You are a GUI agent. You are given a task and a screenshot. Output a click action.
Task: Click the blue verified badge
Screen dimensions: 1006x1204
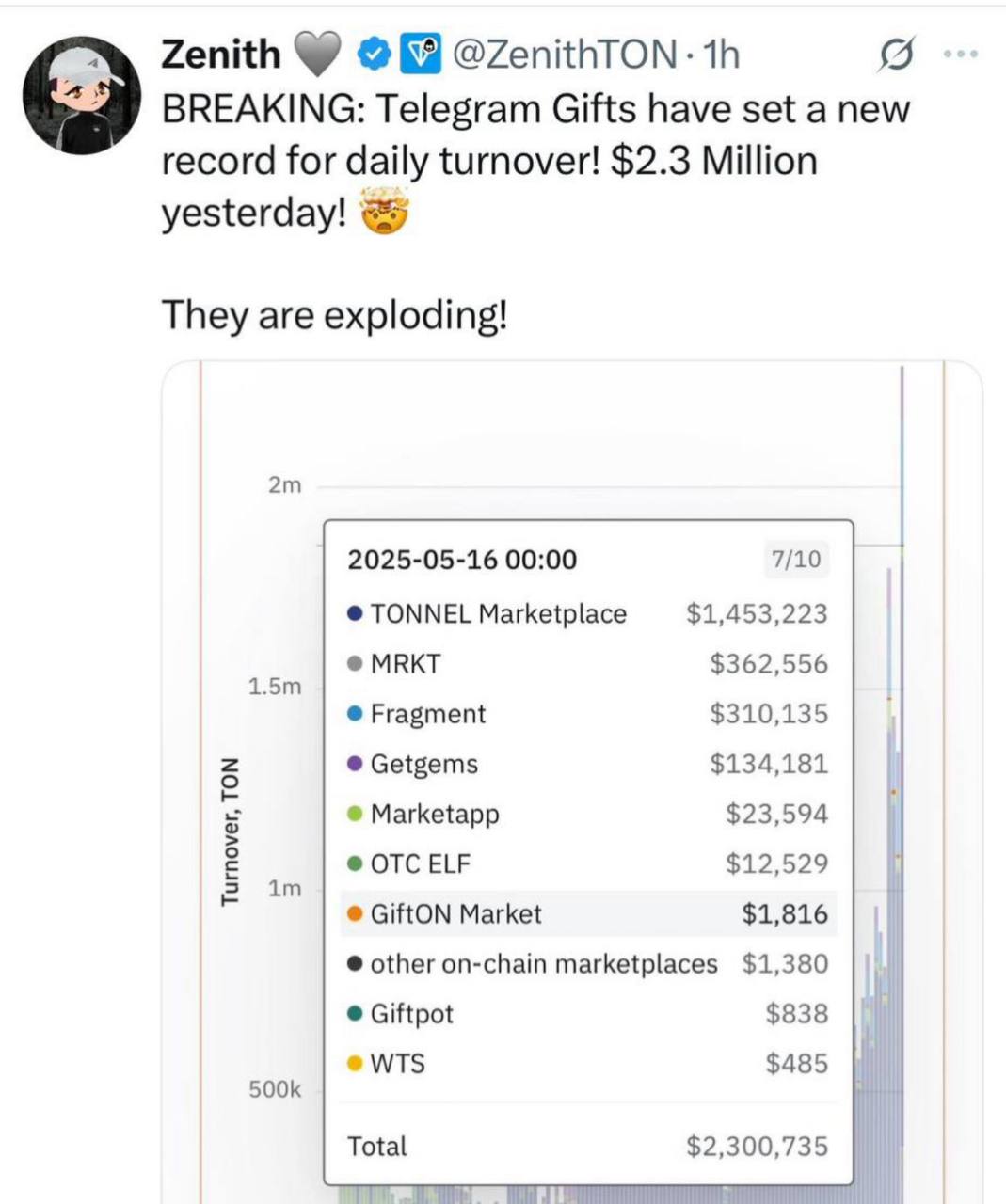pos(375,55)
